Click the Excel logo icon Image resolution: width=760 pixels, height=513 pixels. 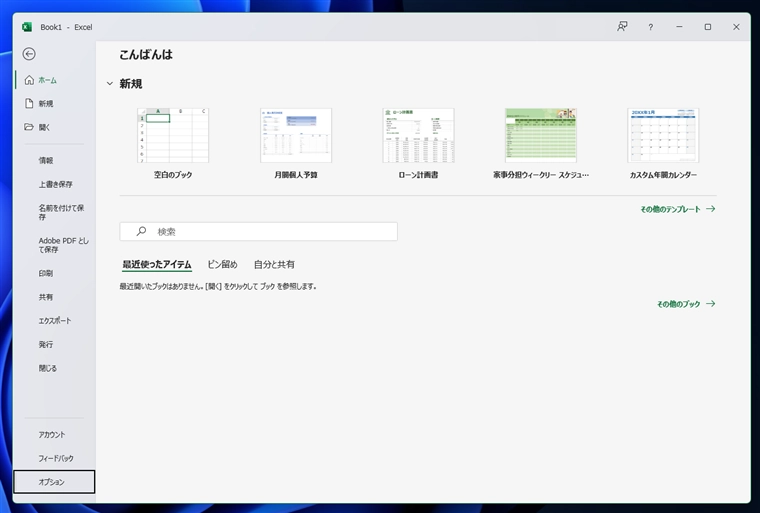[x=27, y=27]
